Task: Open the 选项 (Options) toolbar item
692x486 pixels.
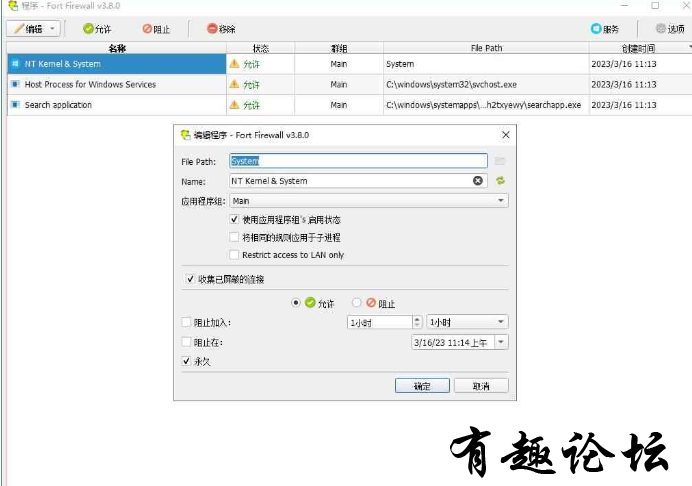Action: tap(670, 29)
